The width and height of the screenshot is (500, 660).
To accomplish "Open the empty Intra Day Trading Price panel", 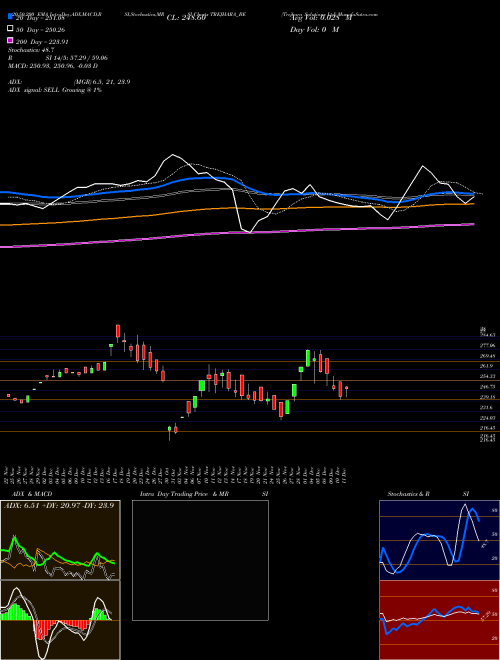I will click(x=200, y=560).
